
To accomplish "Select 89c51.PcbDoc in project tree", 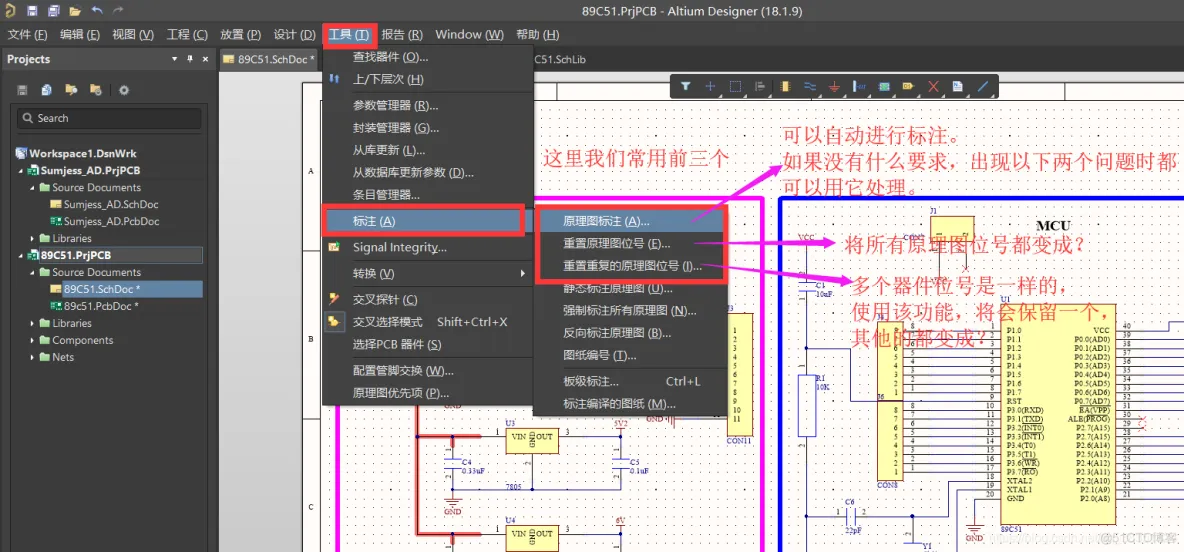I will click(101, 306).
